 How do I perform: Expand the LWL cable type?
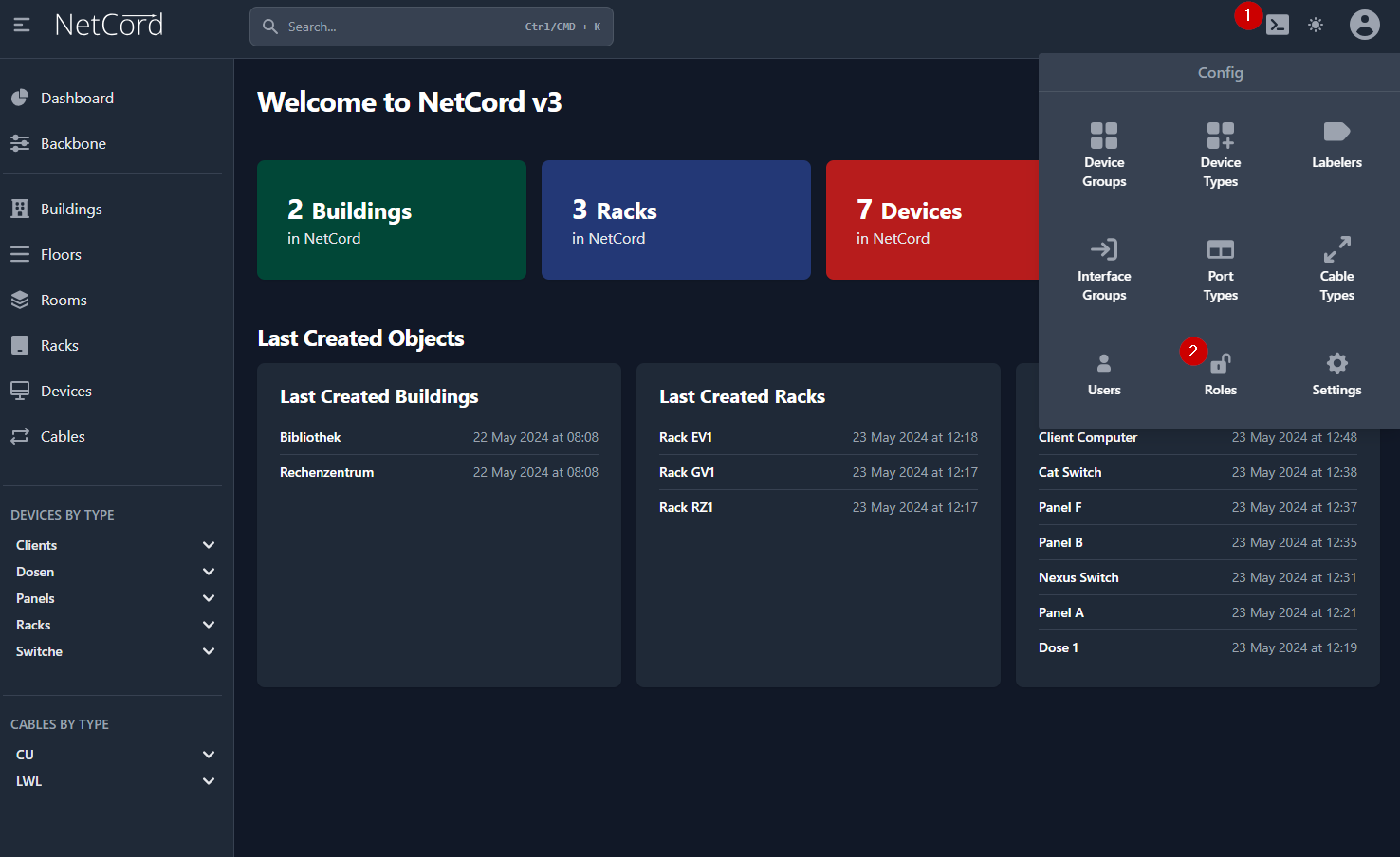click(209, 781)
